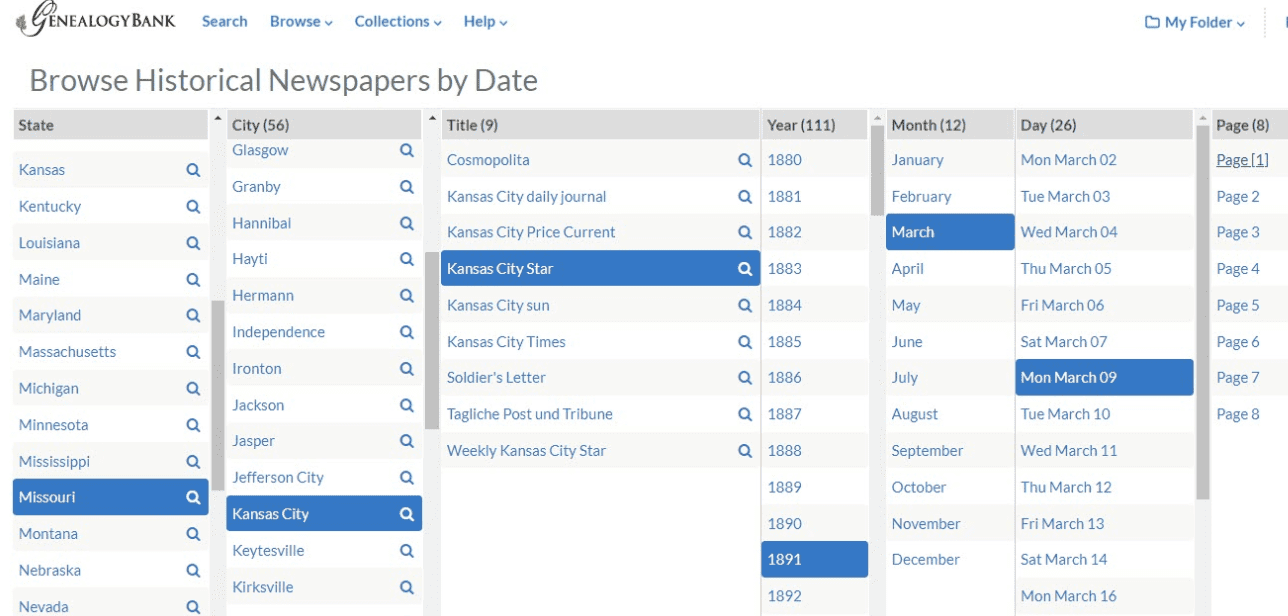Open the My Folder dropdown

[1195, 22]
